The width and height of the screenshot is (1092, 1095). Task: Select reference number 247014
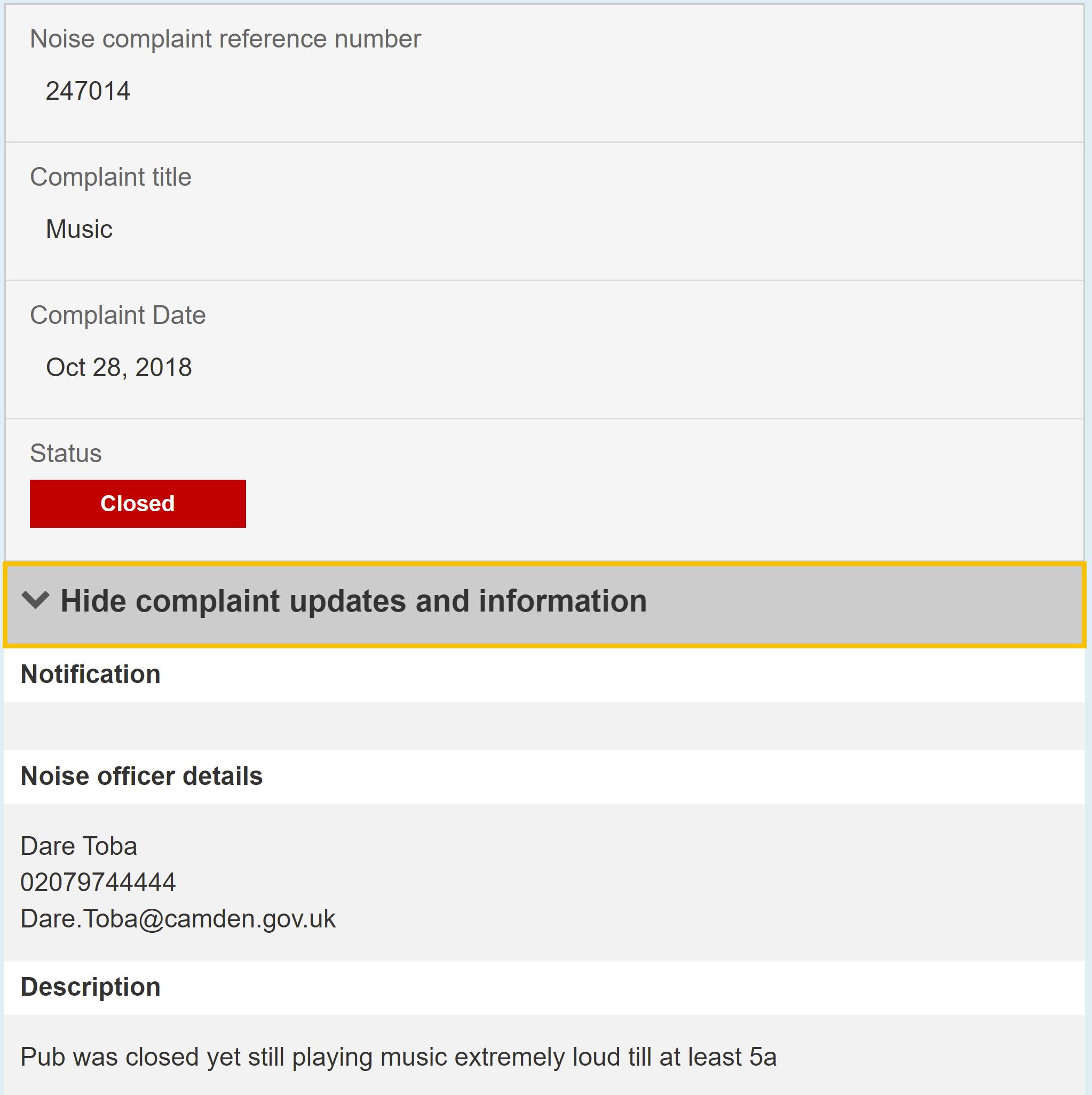point(88,91)
